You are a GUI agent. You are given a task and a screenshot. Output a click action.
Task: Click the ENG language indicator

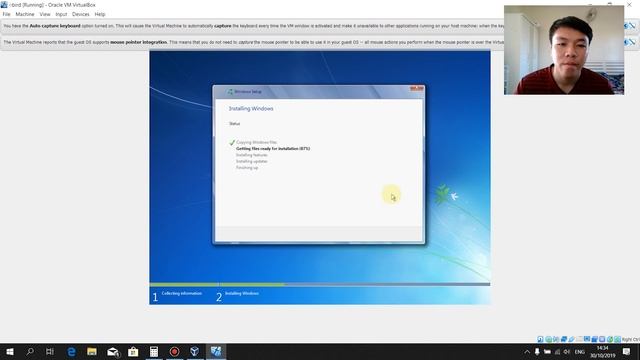(x=580, y=351)
